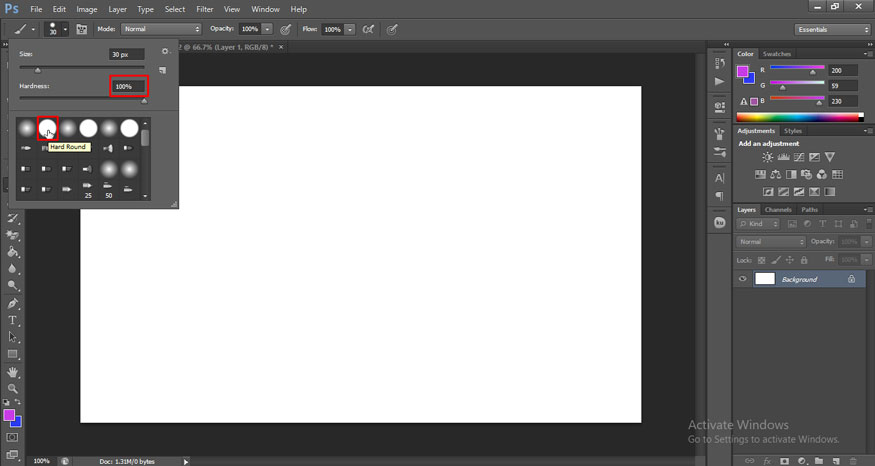
Task: Click the Brightness/Contrast adjustment icon
Action: tap(767, 157)
